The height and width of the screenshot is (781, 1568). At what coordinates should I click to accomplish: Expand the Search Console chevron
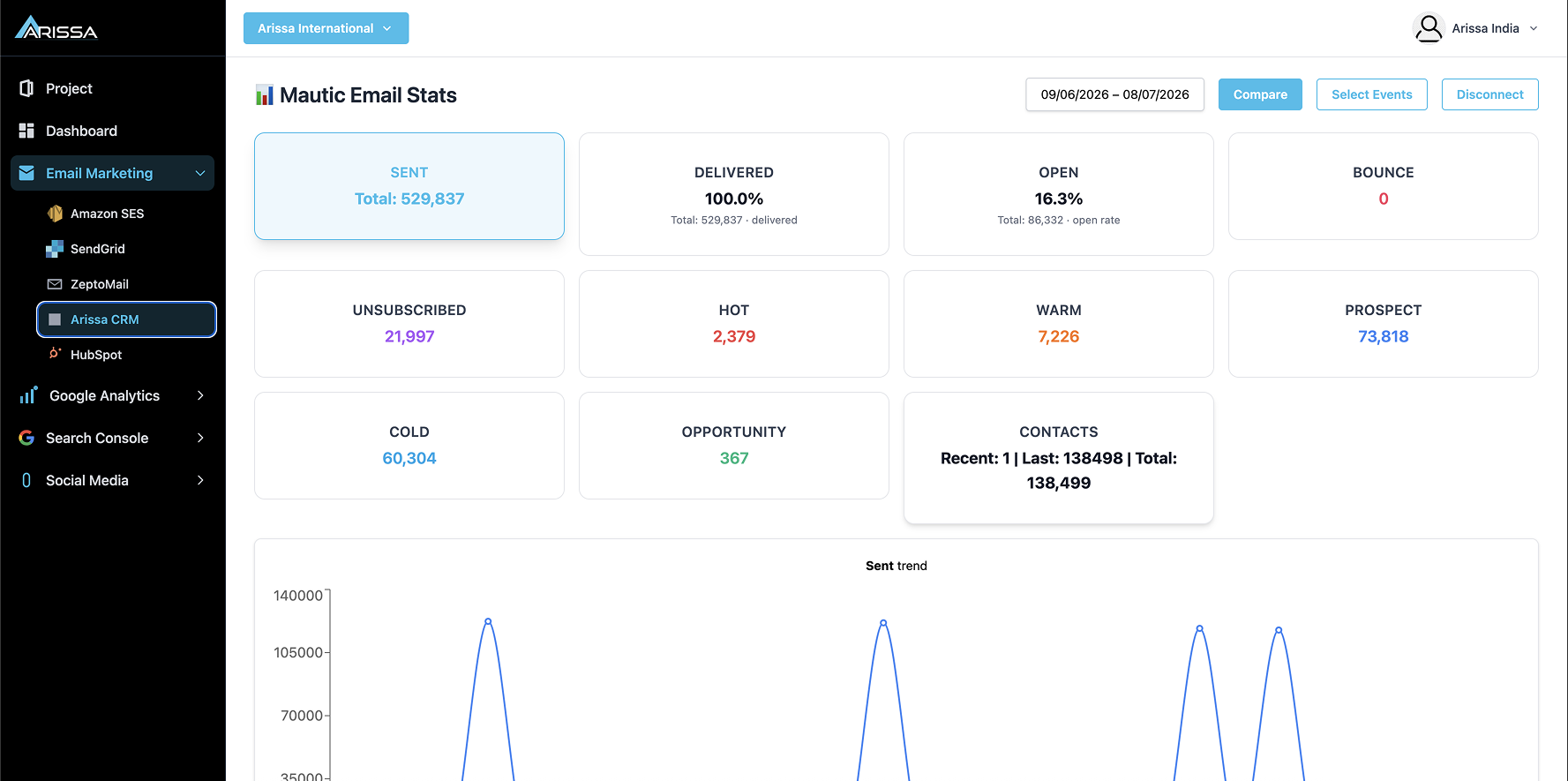[x=200, y=438]
